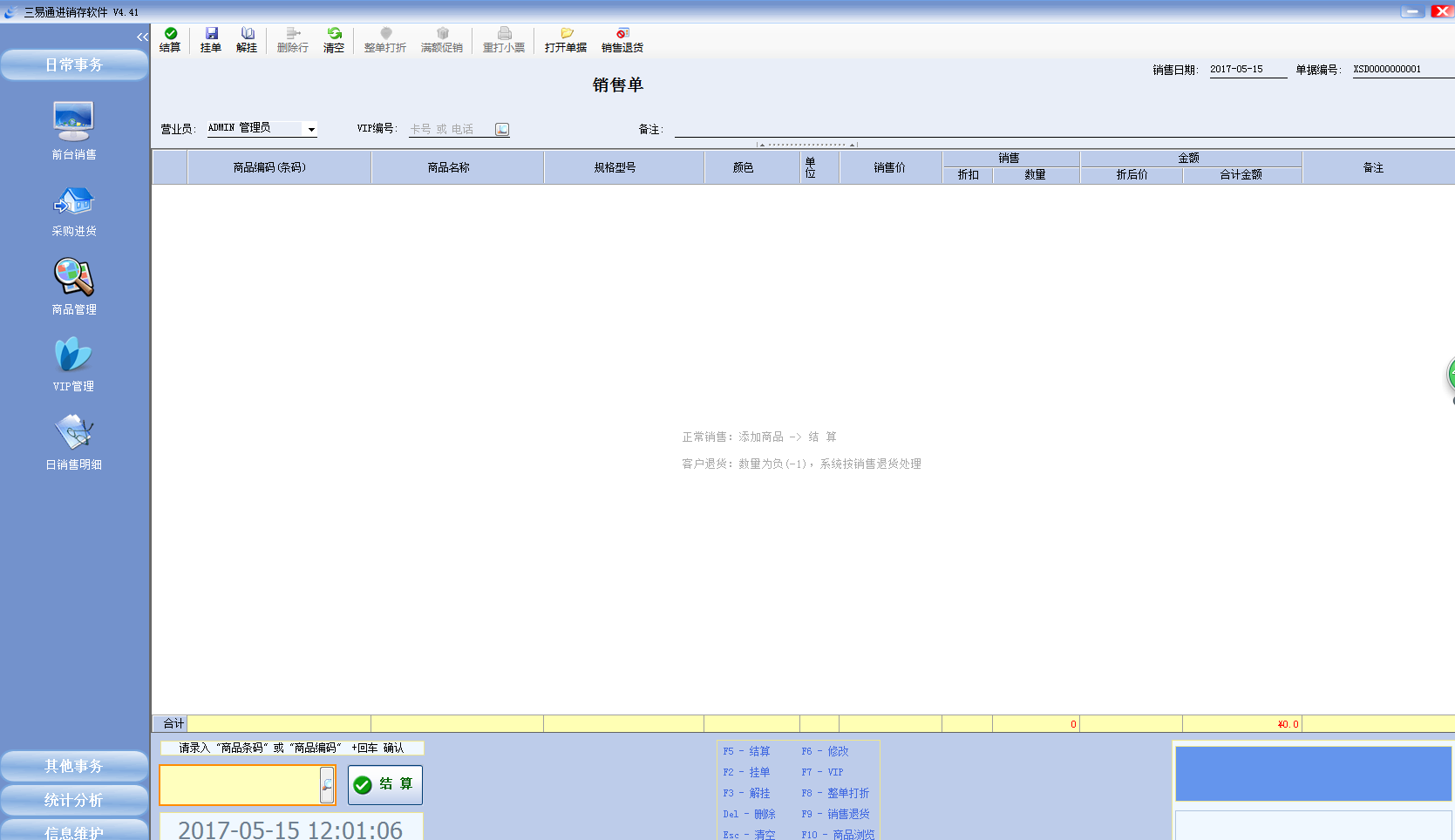Screen dimensions: 1455x840
Task: Click the product barcode input field
Action: click(x=240, y=785)
